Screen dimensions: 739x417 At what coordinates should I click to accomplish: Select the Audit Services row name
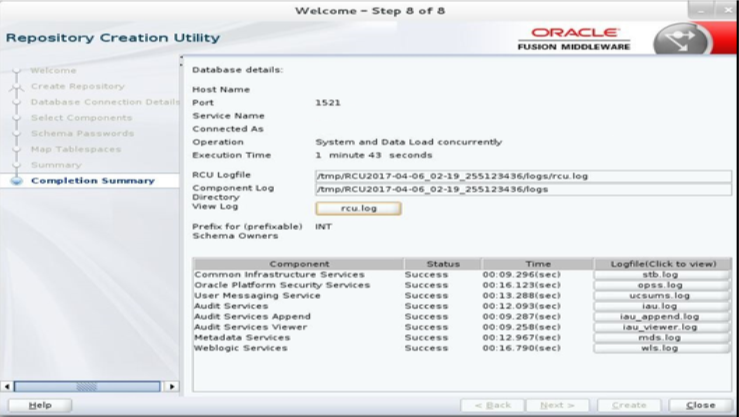[x=231, y=306]
